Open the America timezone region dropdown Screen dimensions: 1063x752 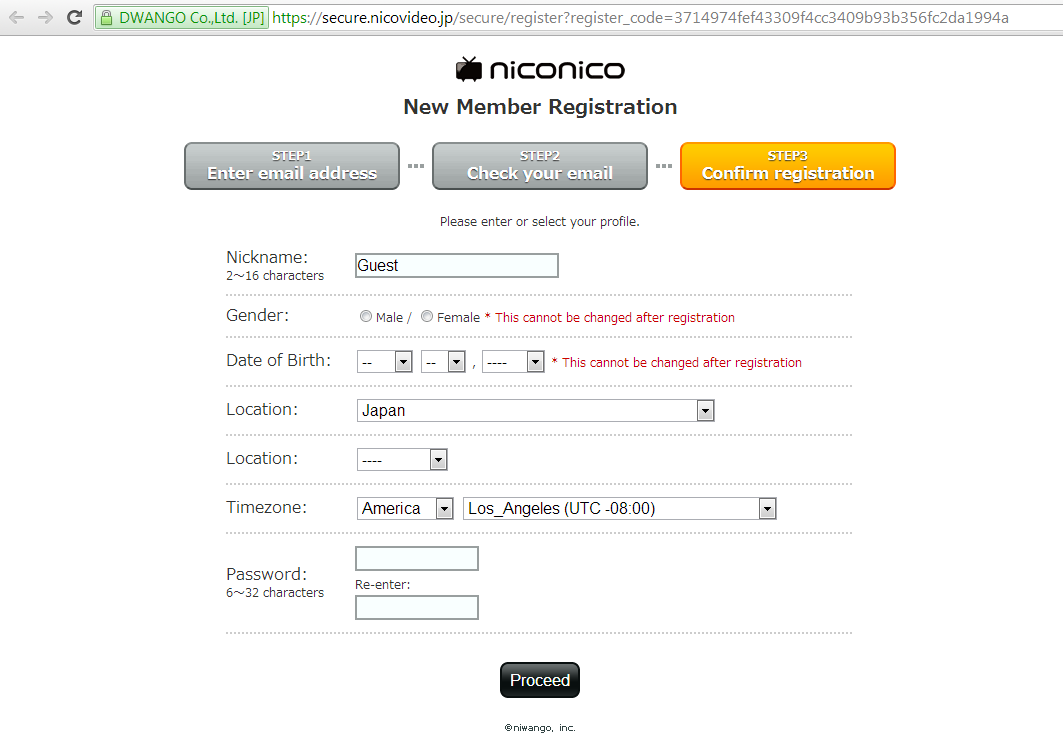pos(405,509)
